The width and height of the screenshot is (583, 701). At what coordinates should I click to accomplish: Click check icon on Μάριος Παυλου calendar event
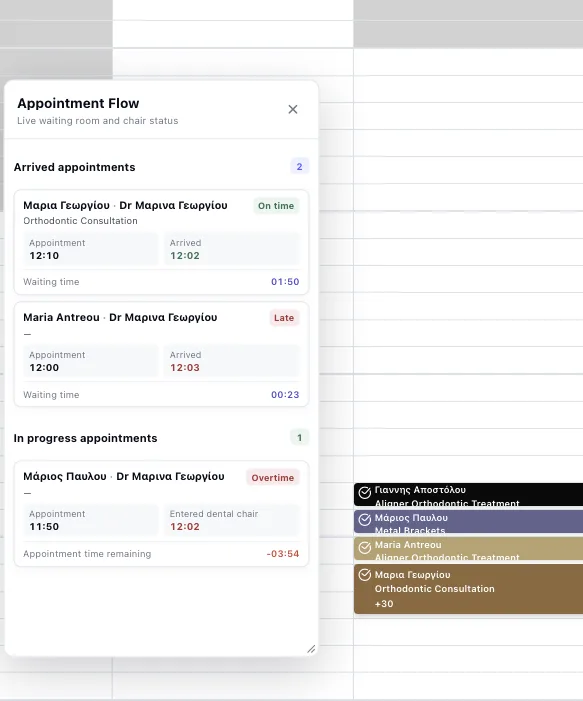pyautogui.click(x=365, y=519)
